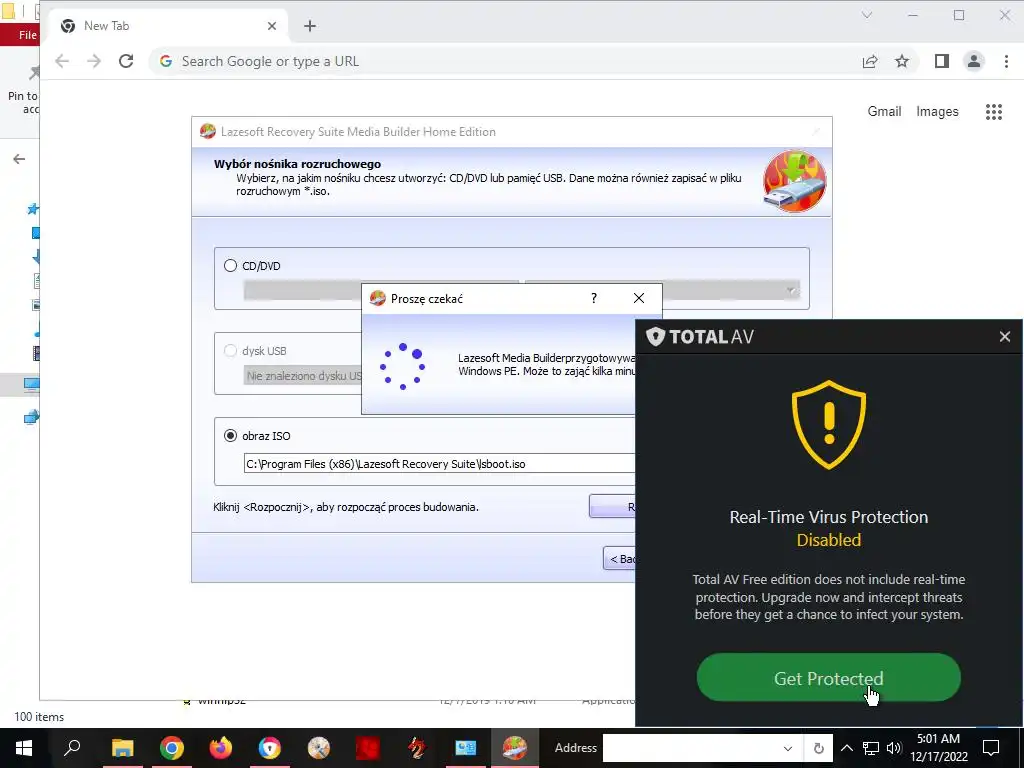
Task: Click the back arrow in File Explorer
Action: click(19, 159)
